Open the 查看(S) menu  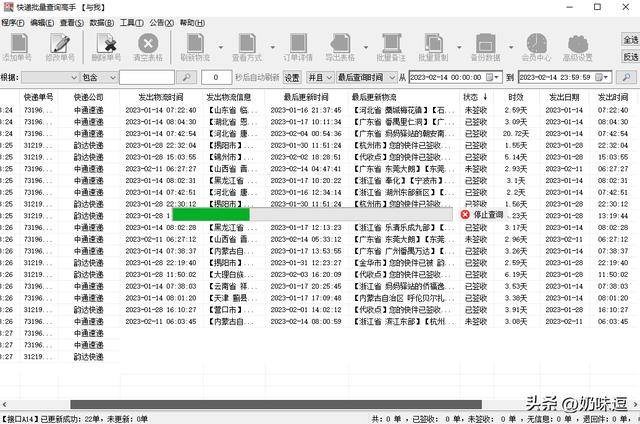pos(72,23)
